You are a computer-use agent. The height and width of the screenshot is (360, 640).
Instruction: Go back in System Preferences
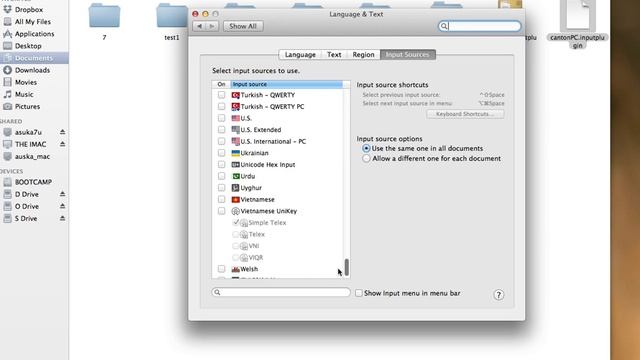pyautogui.click(x=199, y=26)
